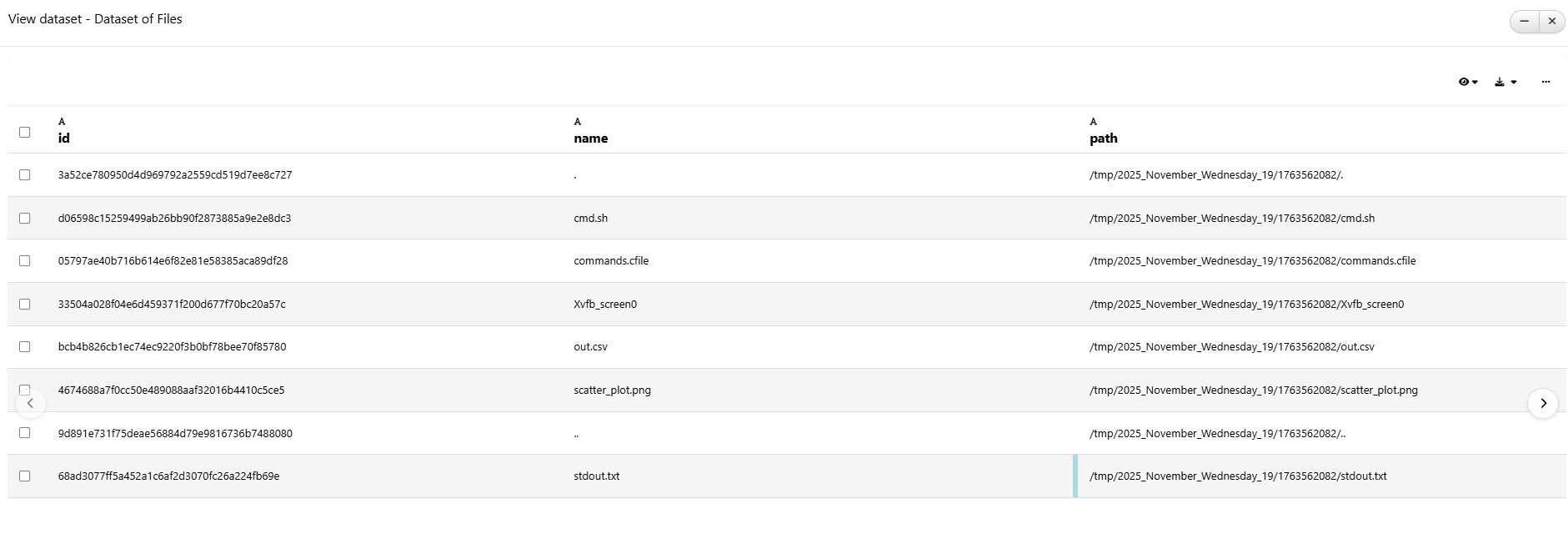Select the checkbox for out.csv row
1568x539 pixels.
pos(25,346)
